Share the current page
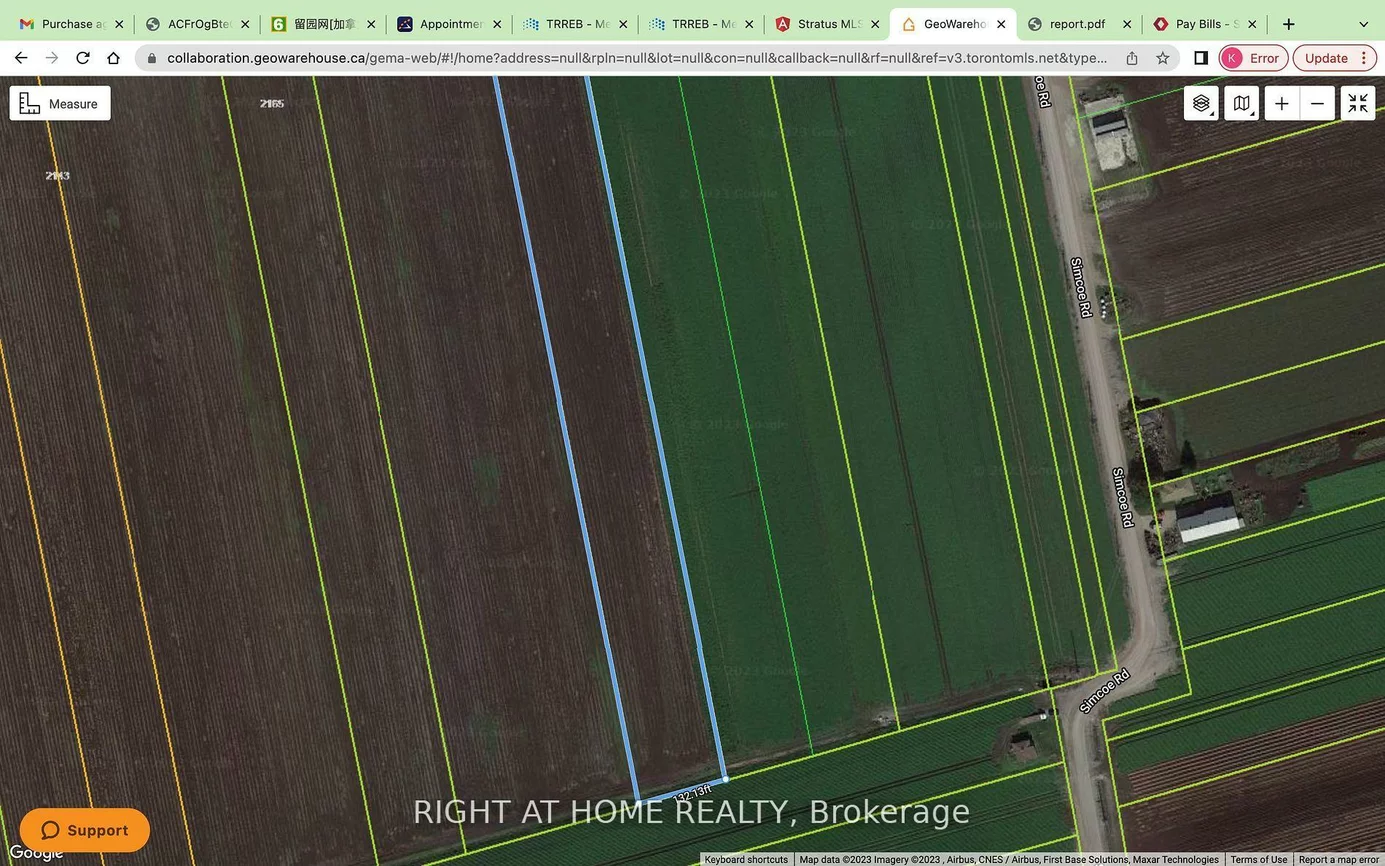Screen dimensions: 1385x866 coord(1131,58)
